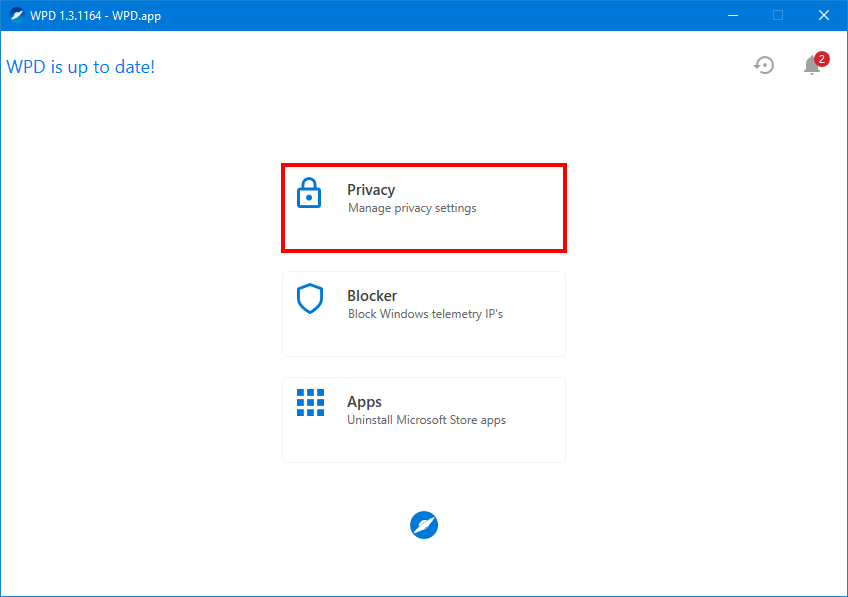This screenshot has width=848, height=597.
Task: Click the WPD title bar app icon
Action: point(17,15)
